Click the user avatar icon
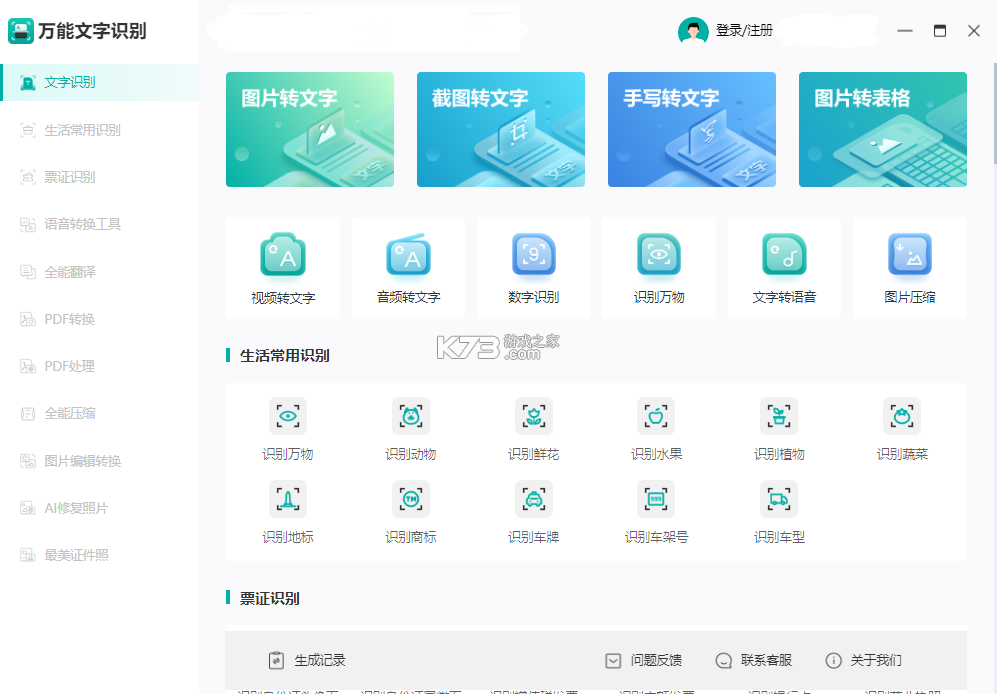997x694 pixels. 693,31
